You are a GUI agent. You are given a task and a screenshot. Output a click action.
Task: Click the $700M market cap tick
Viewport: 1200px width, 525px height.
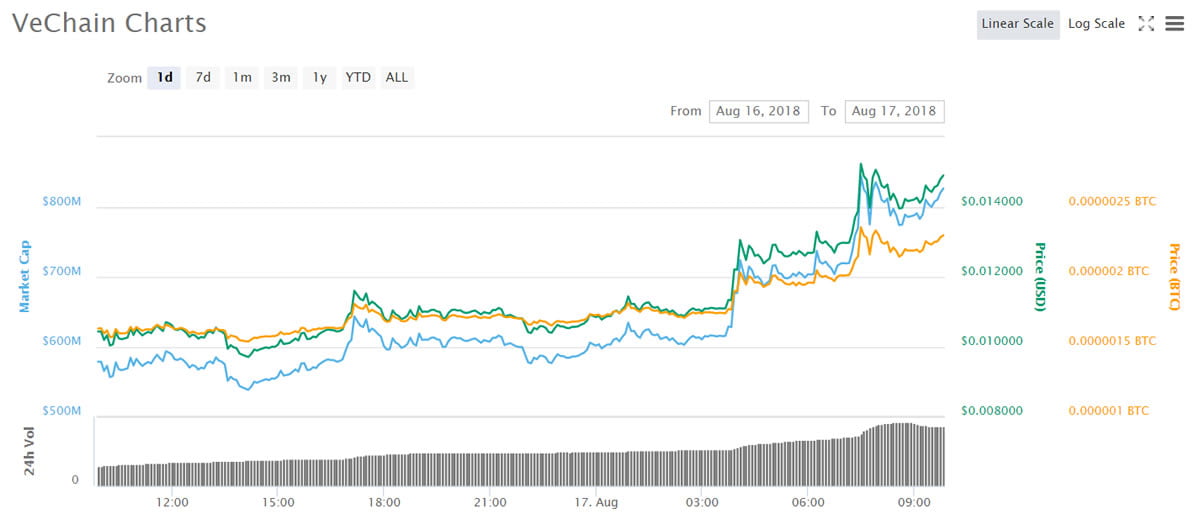pyautogui.click(x=60, y=271)
